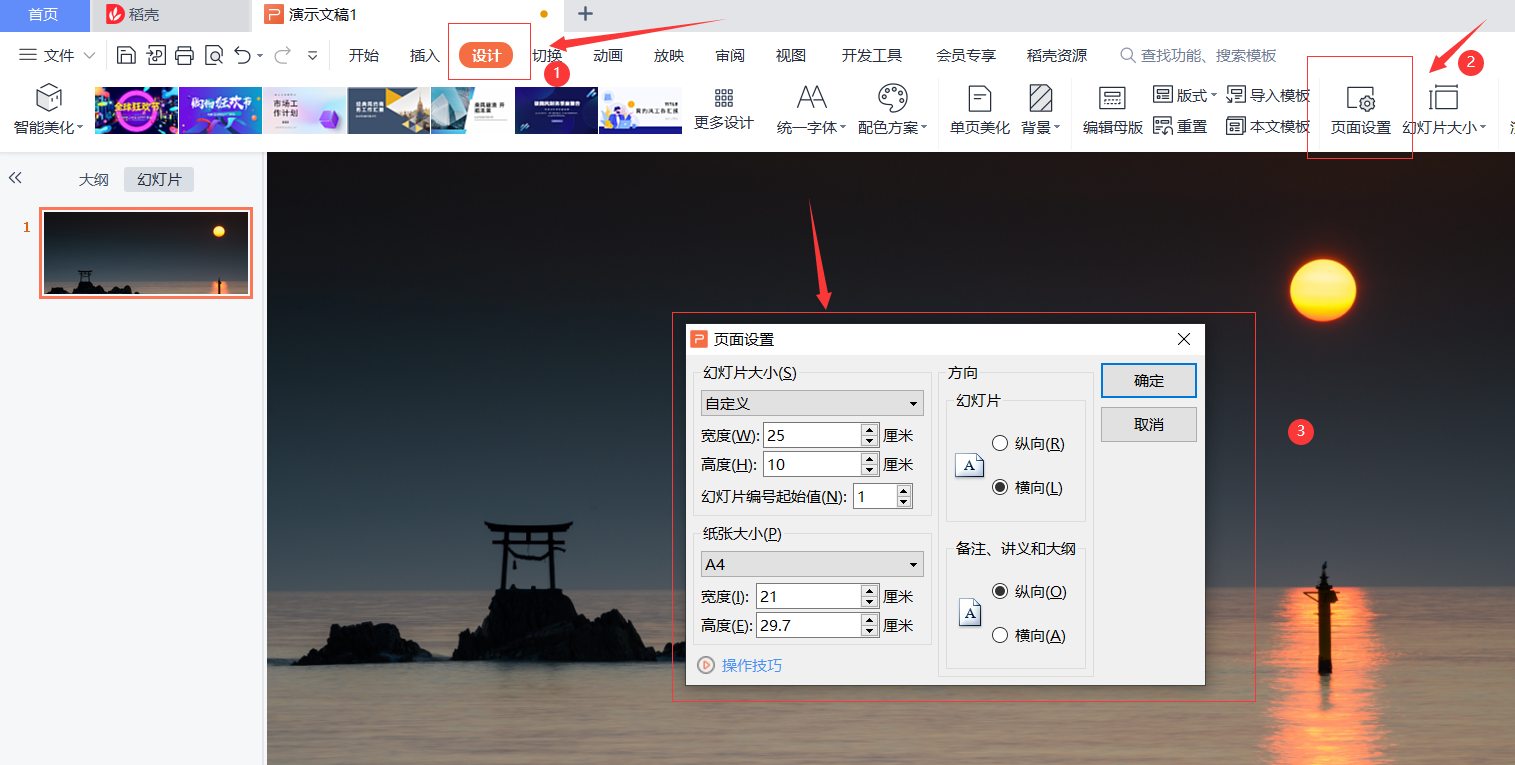
Task: Go to the 首页 home tab
Action: pos(43,14)
